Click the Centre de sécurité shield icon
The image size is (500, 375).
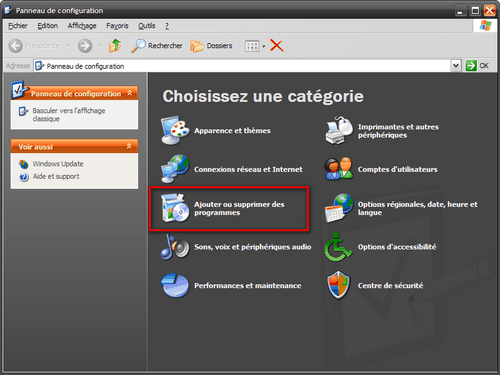tap(339, 285)
